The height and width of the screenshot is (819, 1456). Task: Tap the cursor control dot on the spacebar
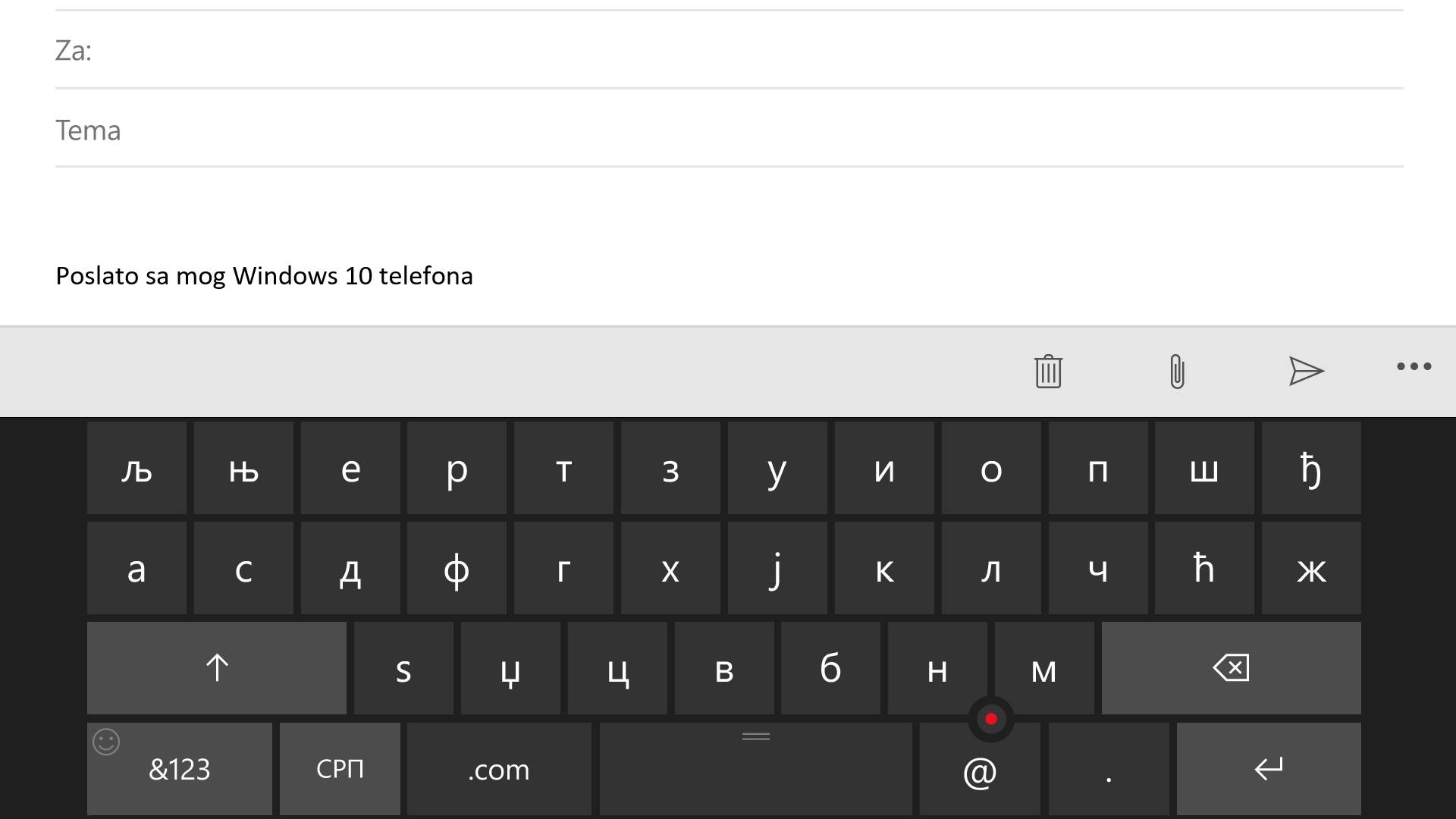click(991, 719)
